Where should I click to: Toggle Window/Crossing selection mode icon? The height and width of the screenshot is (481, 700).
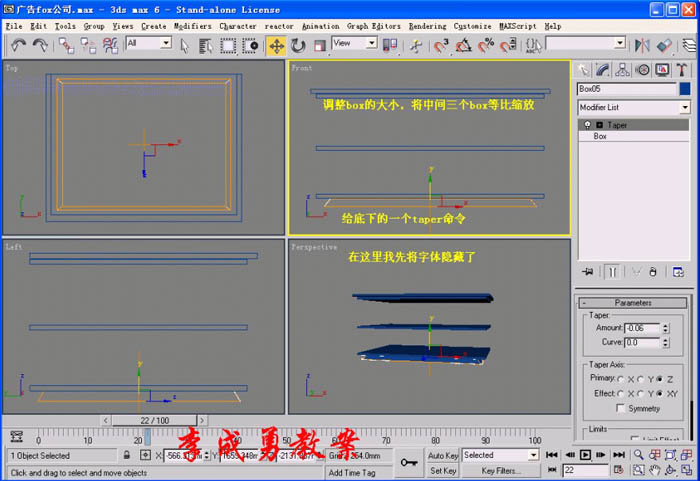250,46
